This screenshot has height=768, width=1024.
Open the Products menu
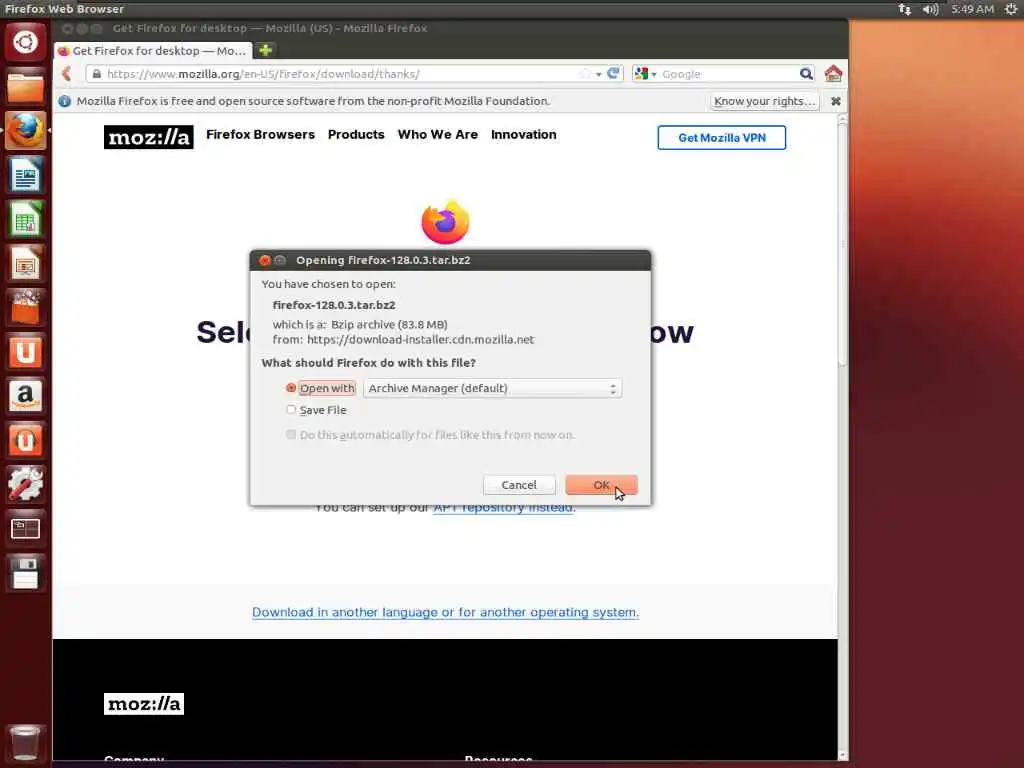coord(356,135)
